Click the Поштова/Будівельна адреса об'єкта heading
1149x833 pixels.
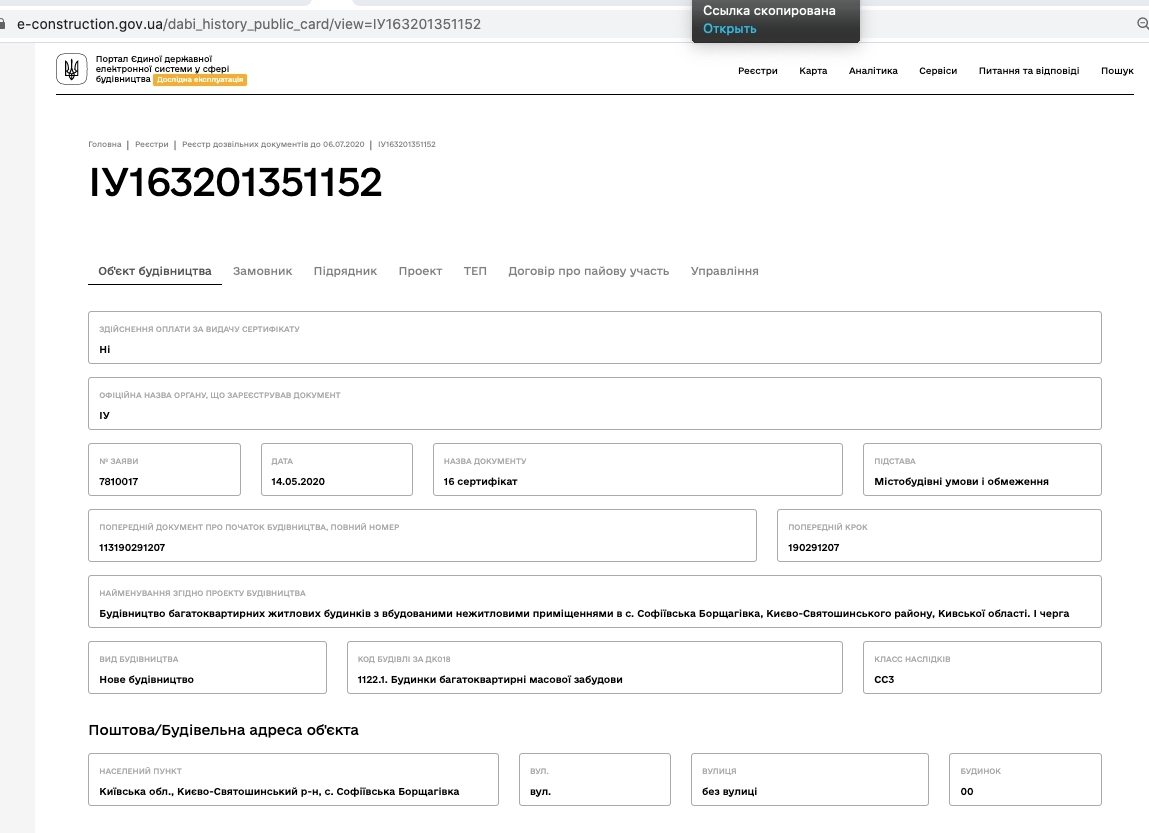tap(223, 730)
